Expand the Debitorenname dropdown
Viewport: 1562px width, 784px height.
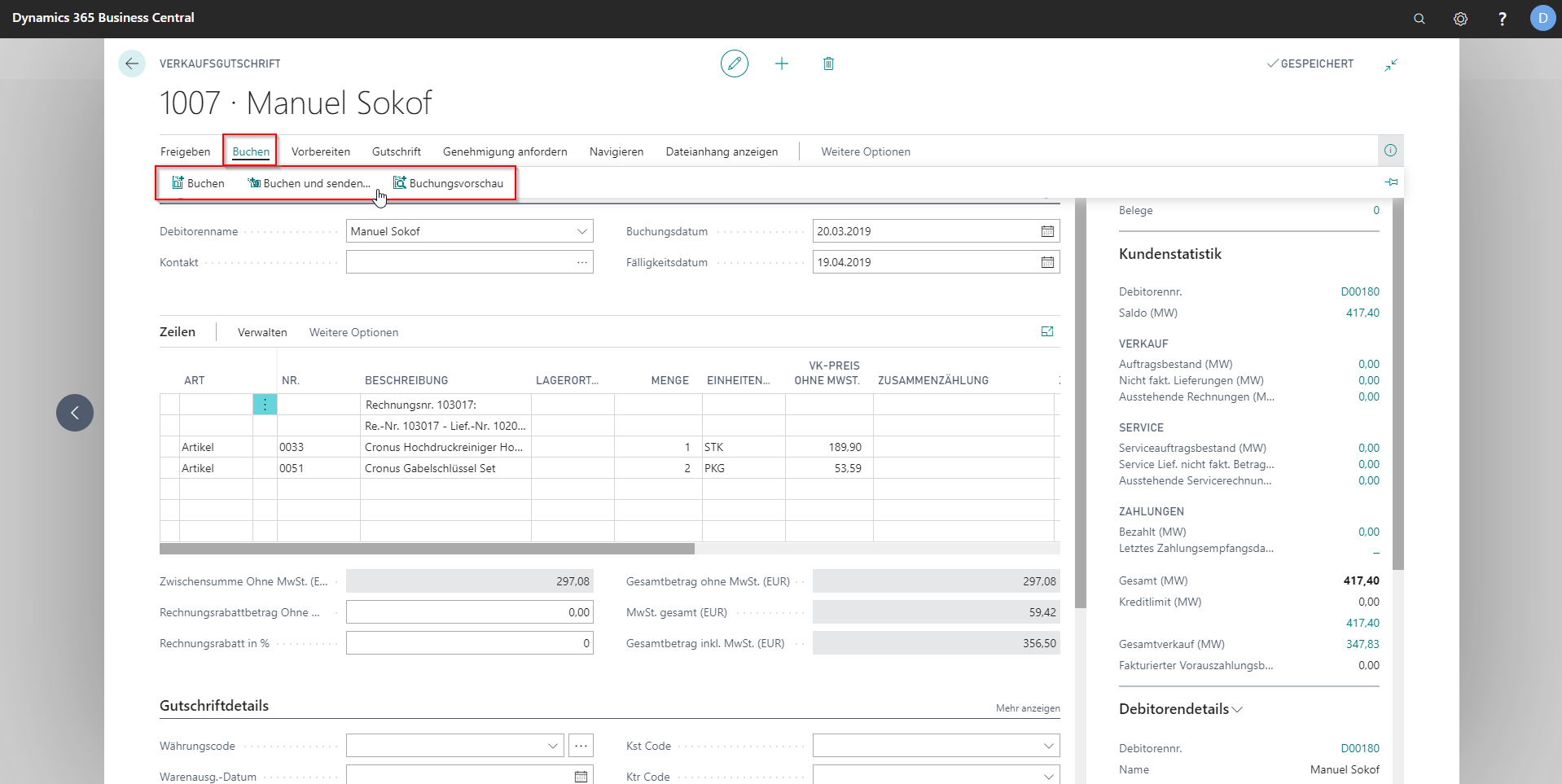(582, 231)
